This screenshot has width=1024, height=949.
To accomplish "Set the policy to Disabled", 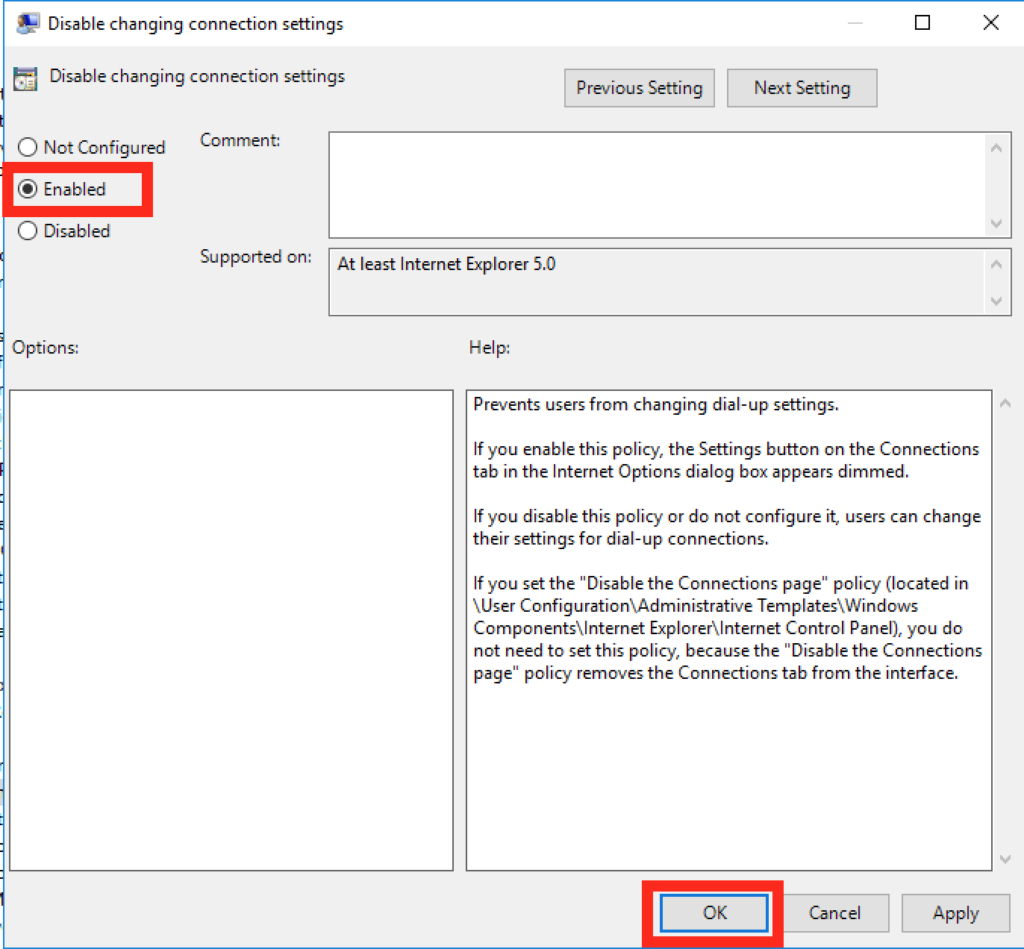I will [x=28, y=231].
